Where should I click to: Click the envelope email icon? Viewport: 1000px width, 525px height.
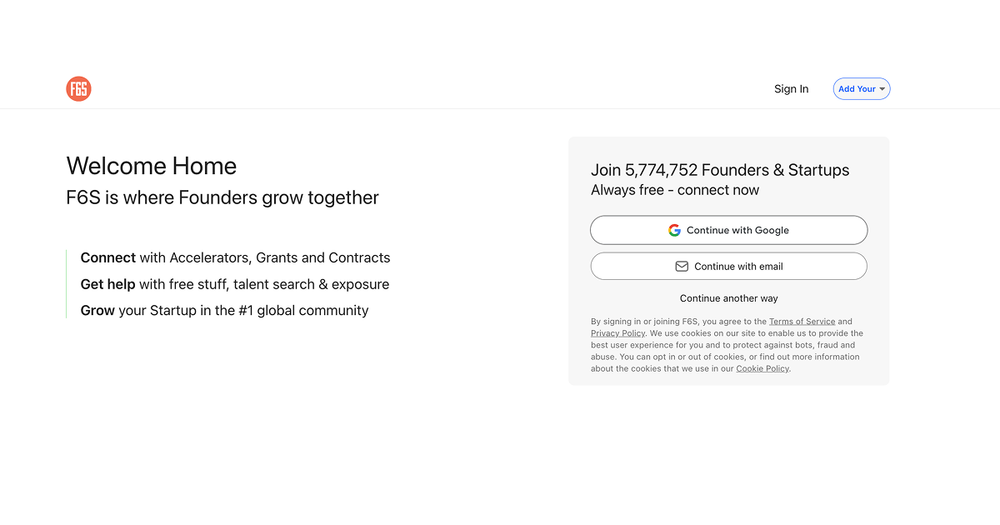(x=682, y=267)
